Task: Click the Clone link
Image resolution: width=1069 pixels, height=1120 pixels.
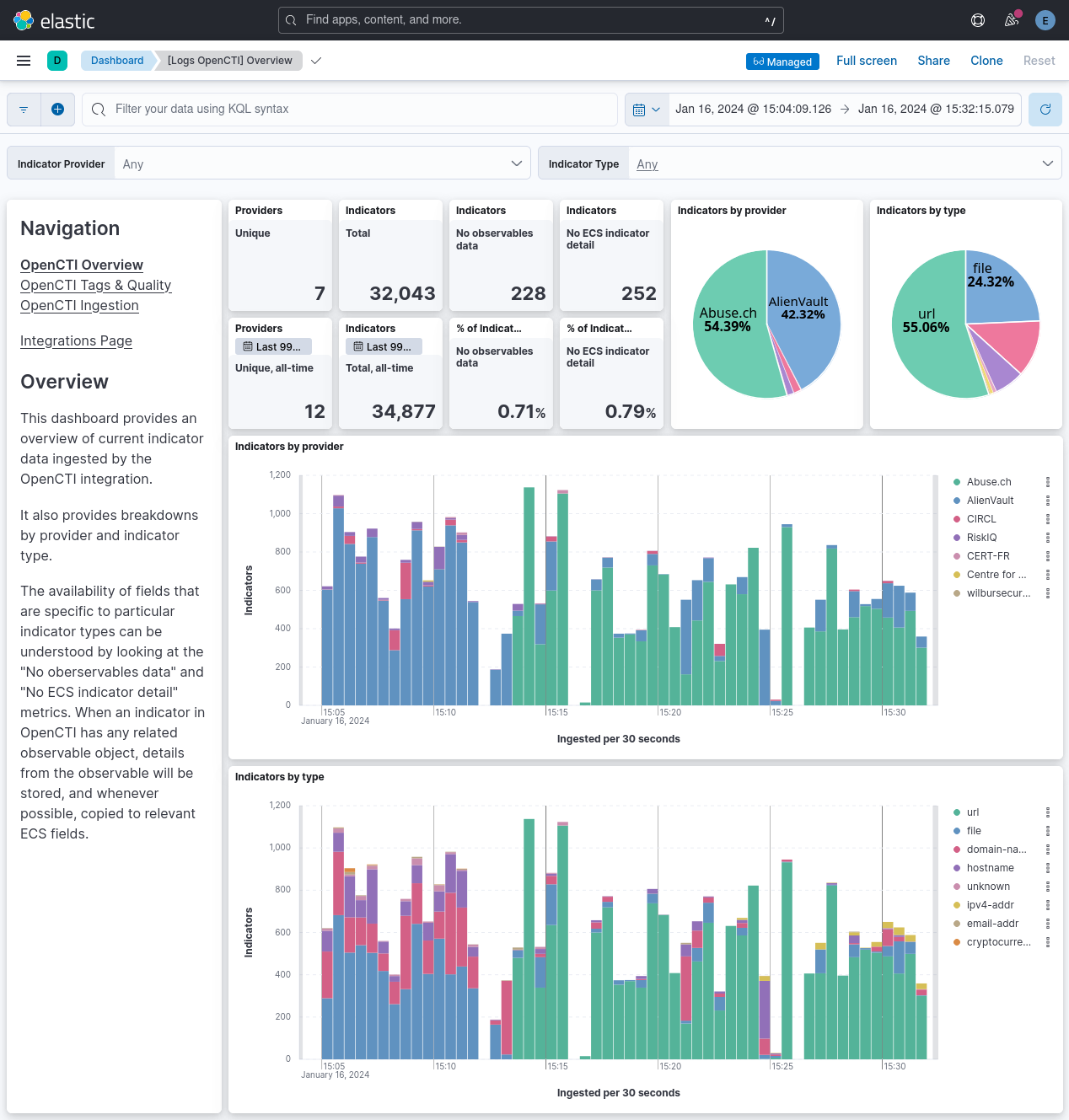Action: click(x=986, y=60)
